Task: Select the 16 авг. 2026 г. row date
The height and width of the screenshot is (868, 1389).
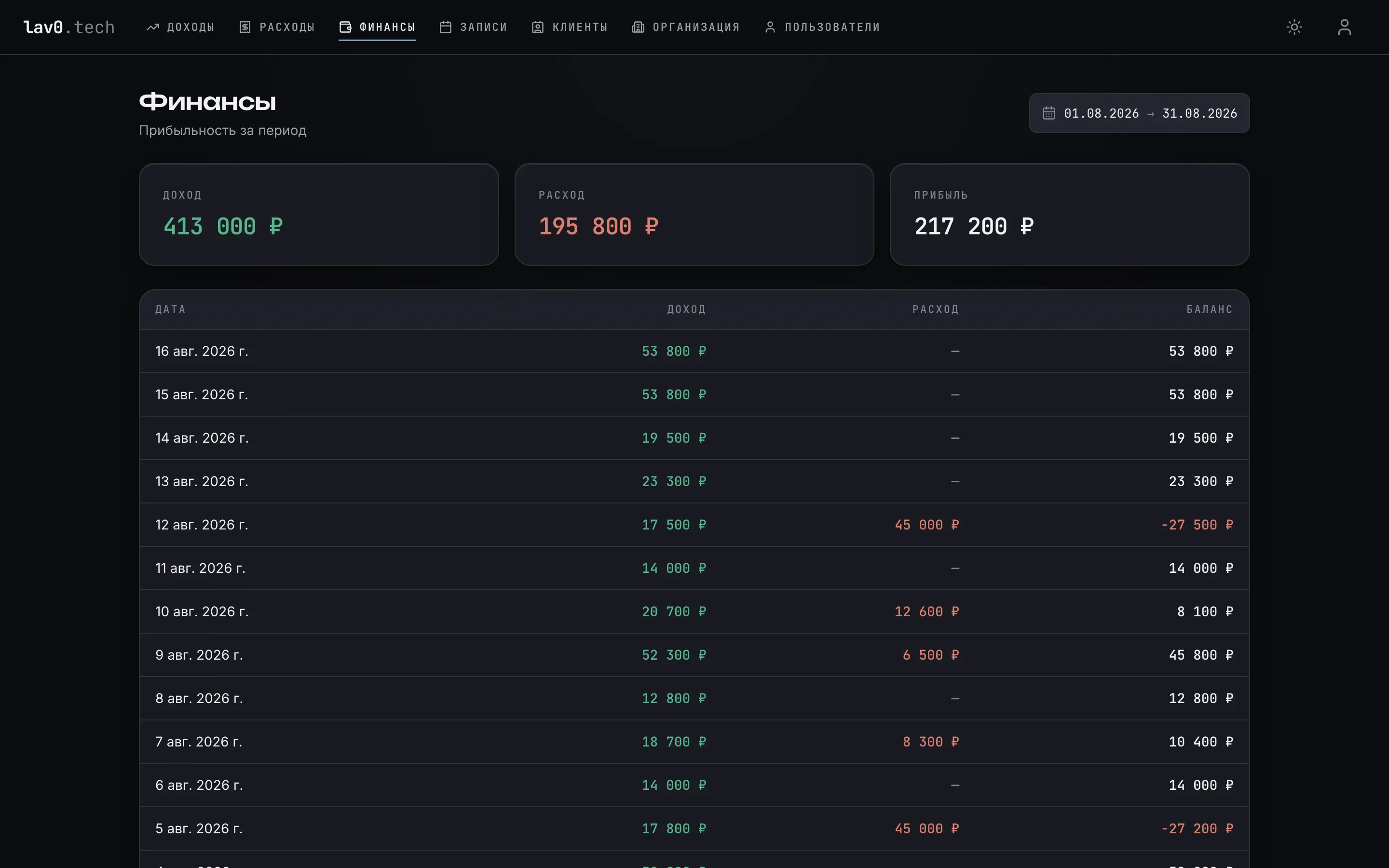Action: click(x=202, y=352)
